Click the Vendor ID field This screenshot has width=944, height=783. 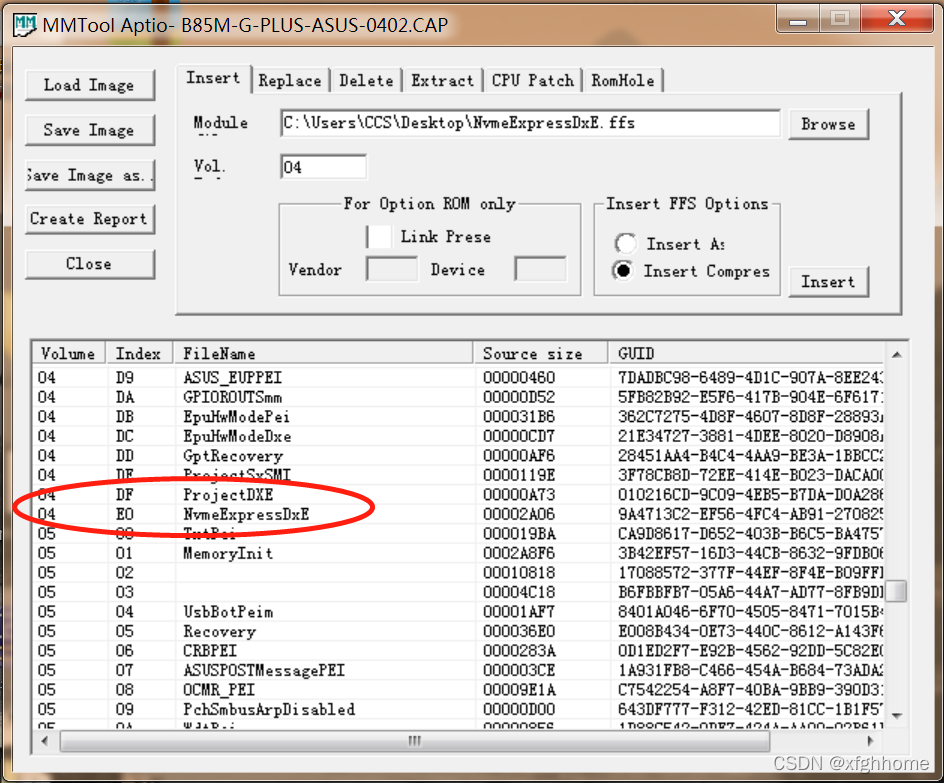(392, 269)
